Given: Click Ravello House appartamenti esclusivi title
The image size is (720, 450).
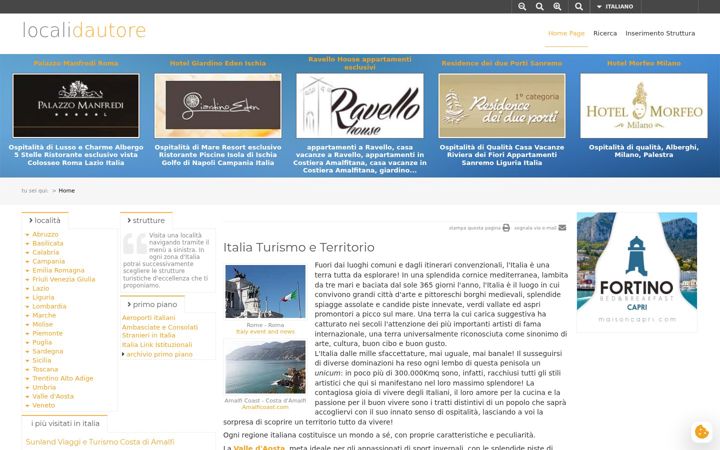Looking at the screenshot, I should pos(360,63).
